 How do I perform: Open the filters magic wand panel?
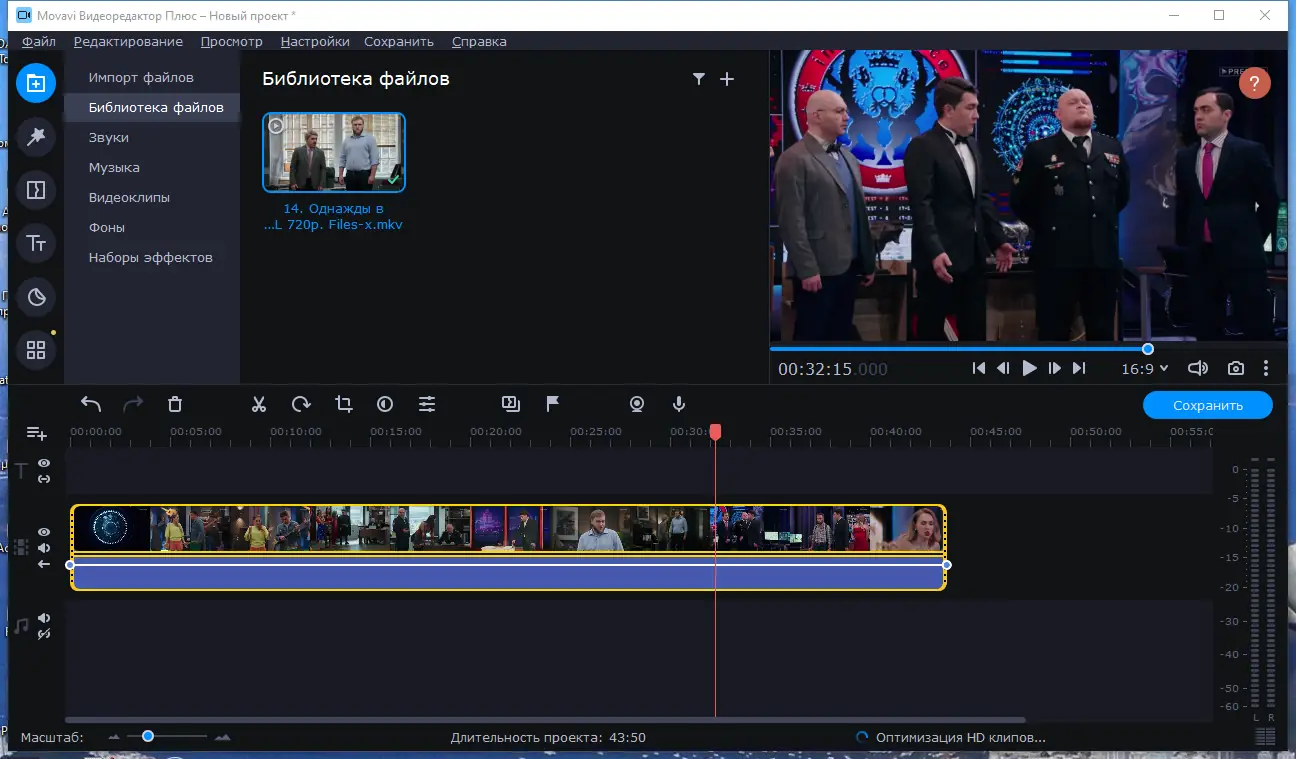coord(36,137)
